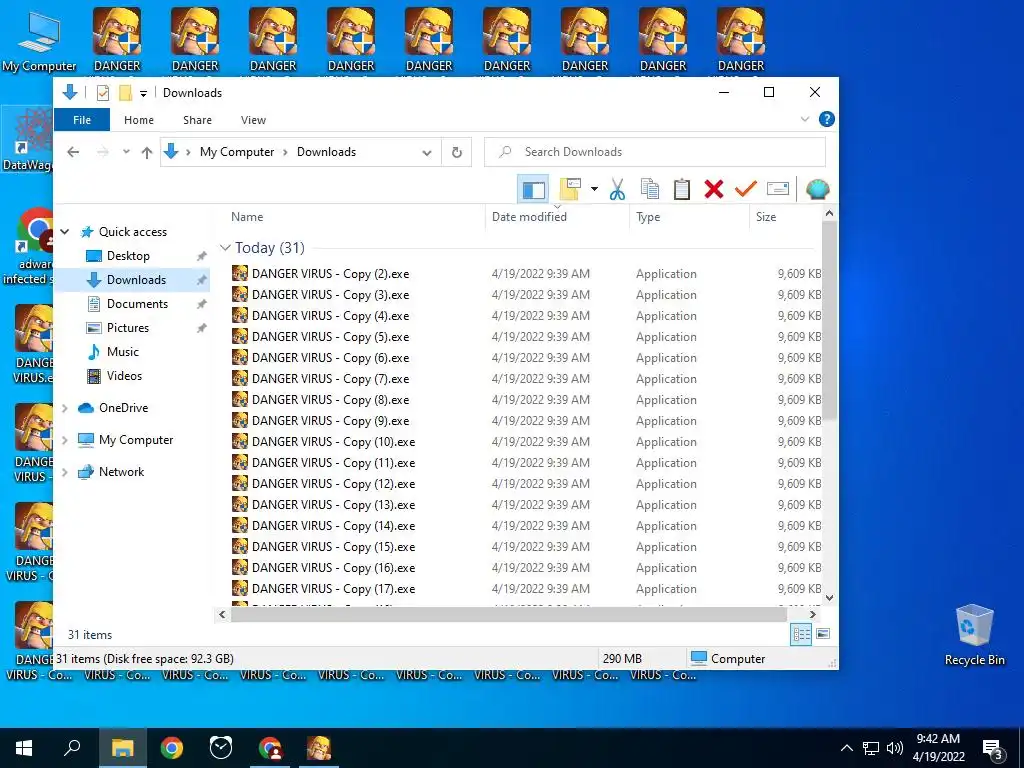1024x768 pixels.
Task: Click the vertical scrollbar thumb
Action: click(x=829, y=321)
